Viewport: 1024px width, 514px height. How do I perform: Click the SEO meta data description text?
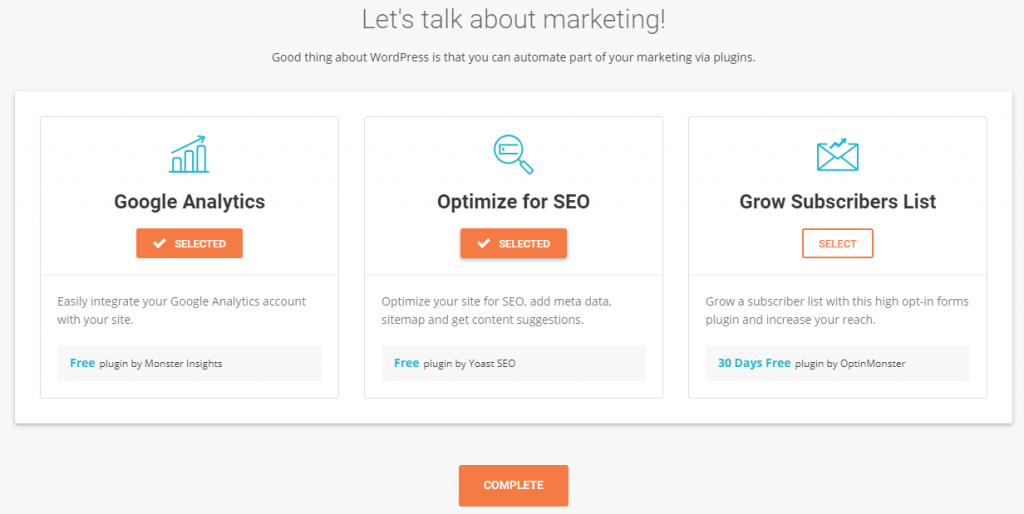point(496,310)
